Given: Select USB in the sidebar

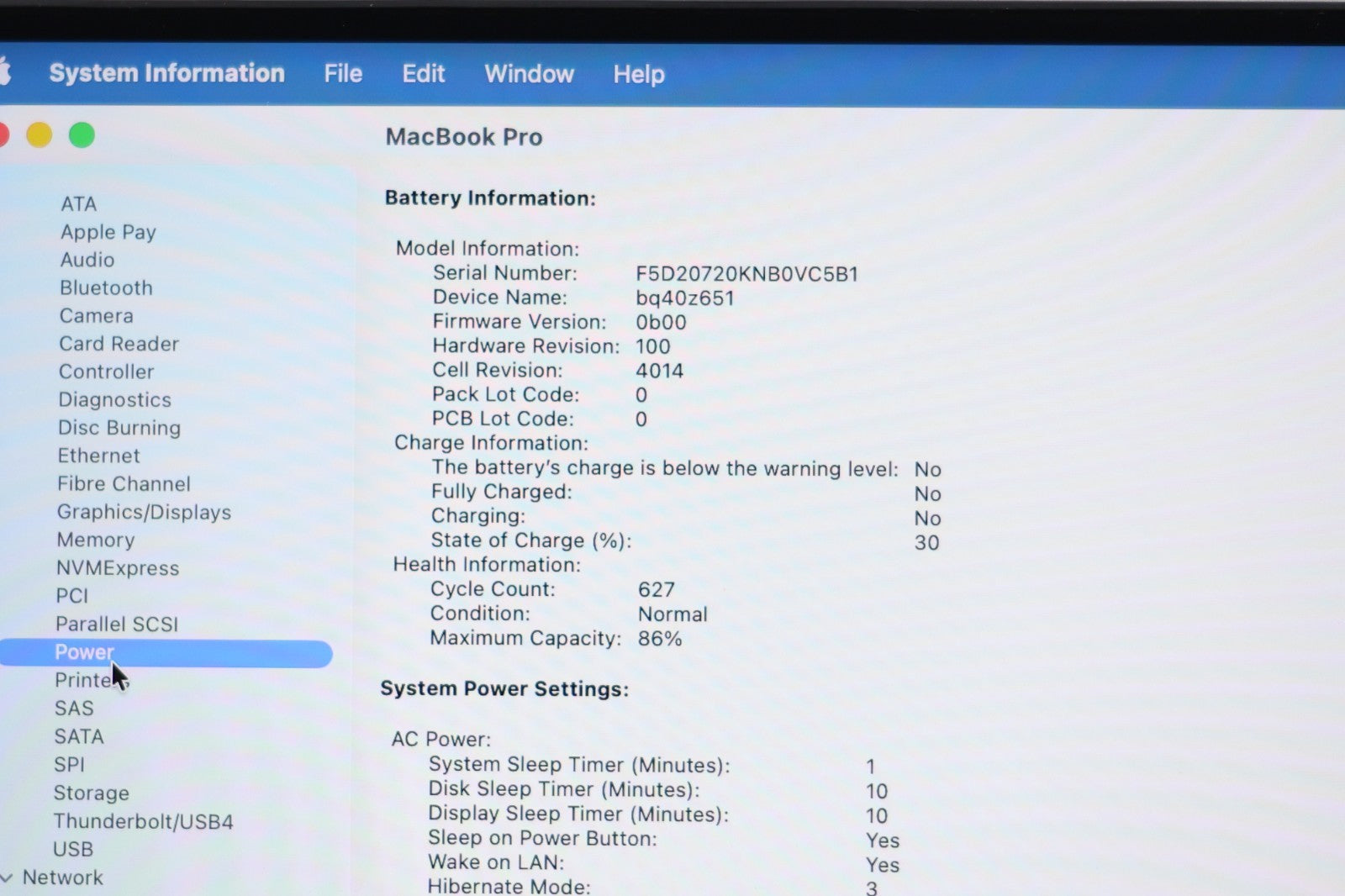Looking at the screenshot, I should pos(73,849).
